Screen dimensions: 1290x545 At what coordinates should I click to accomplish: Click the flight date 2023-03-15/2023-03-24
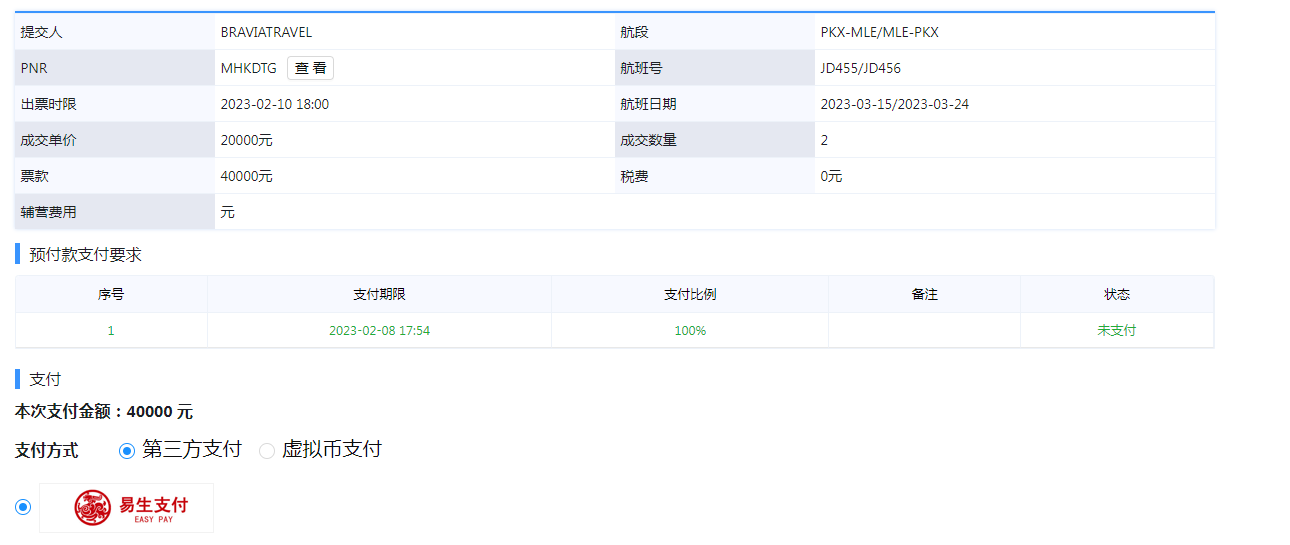(x=894, y=104)
